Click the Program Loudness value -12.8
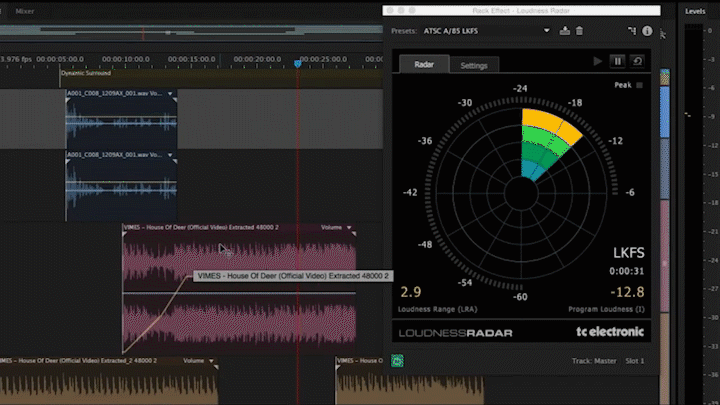Image resolution: width=720 pixels, height=405 pixels. (627, 292)
